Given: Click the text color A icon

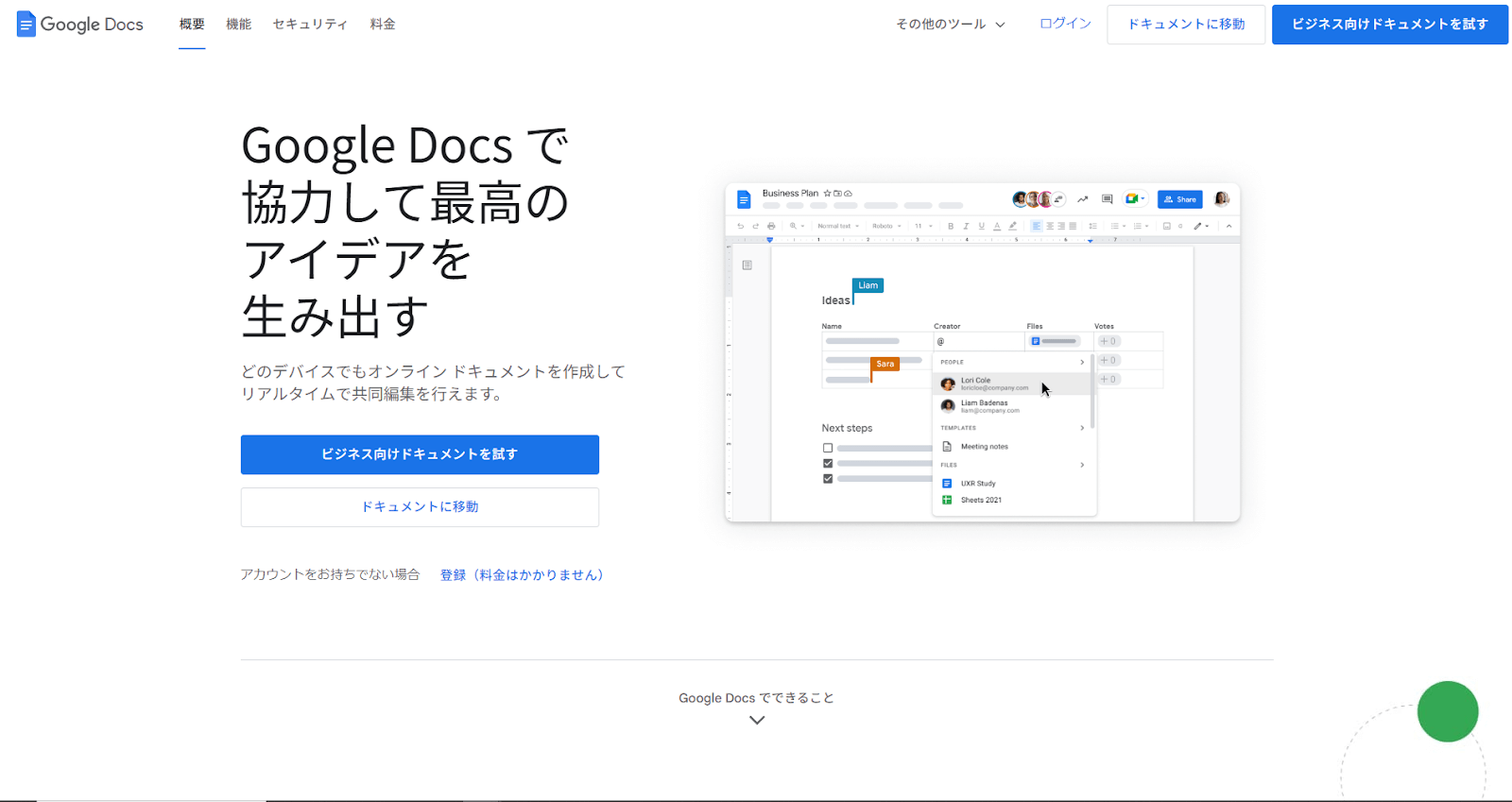Looking at the screenshot, I should pos(997,226).
